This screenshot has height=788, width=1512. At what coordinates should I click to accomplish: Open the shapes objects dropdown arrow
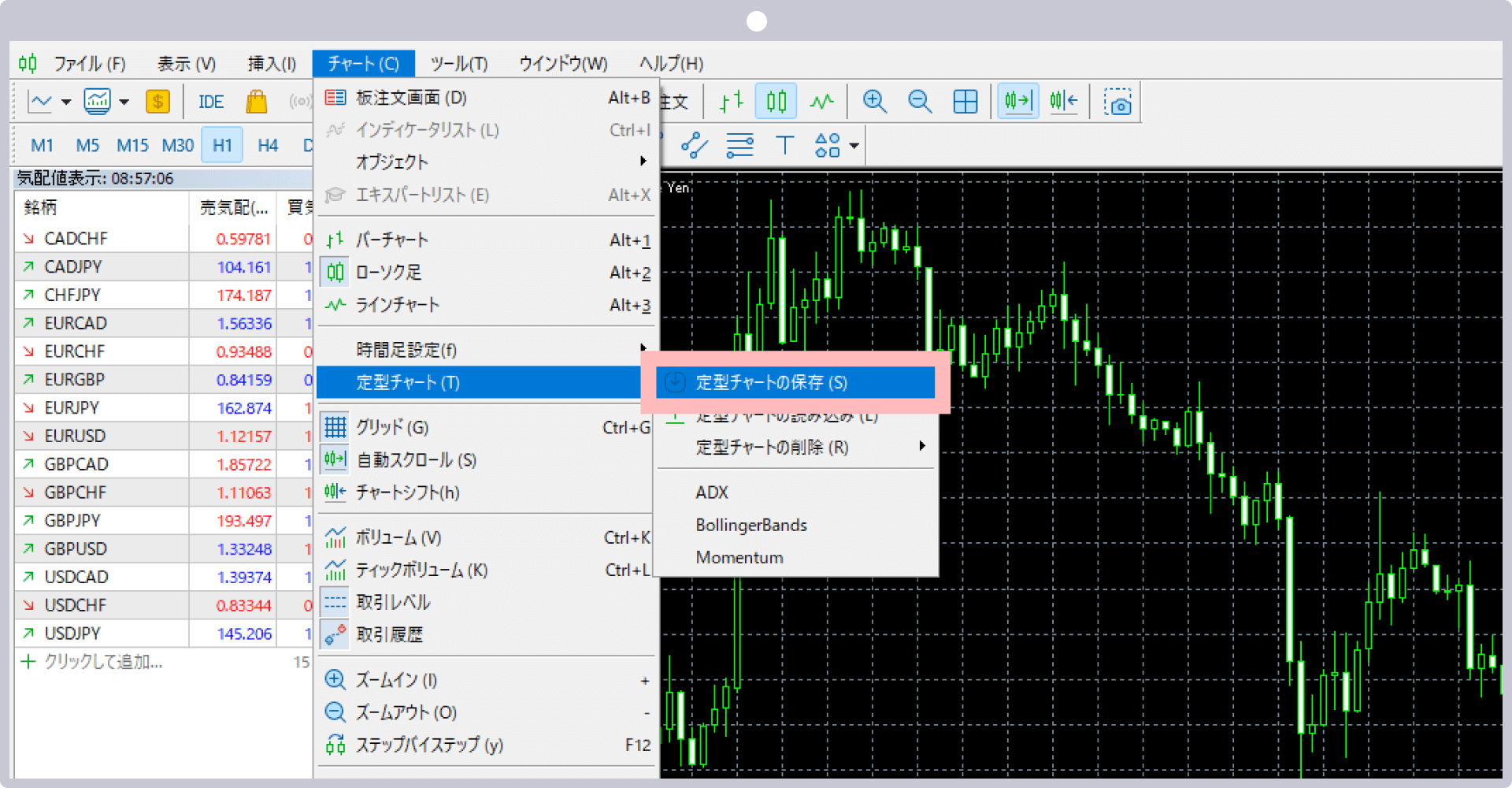click(854, 146)
